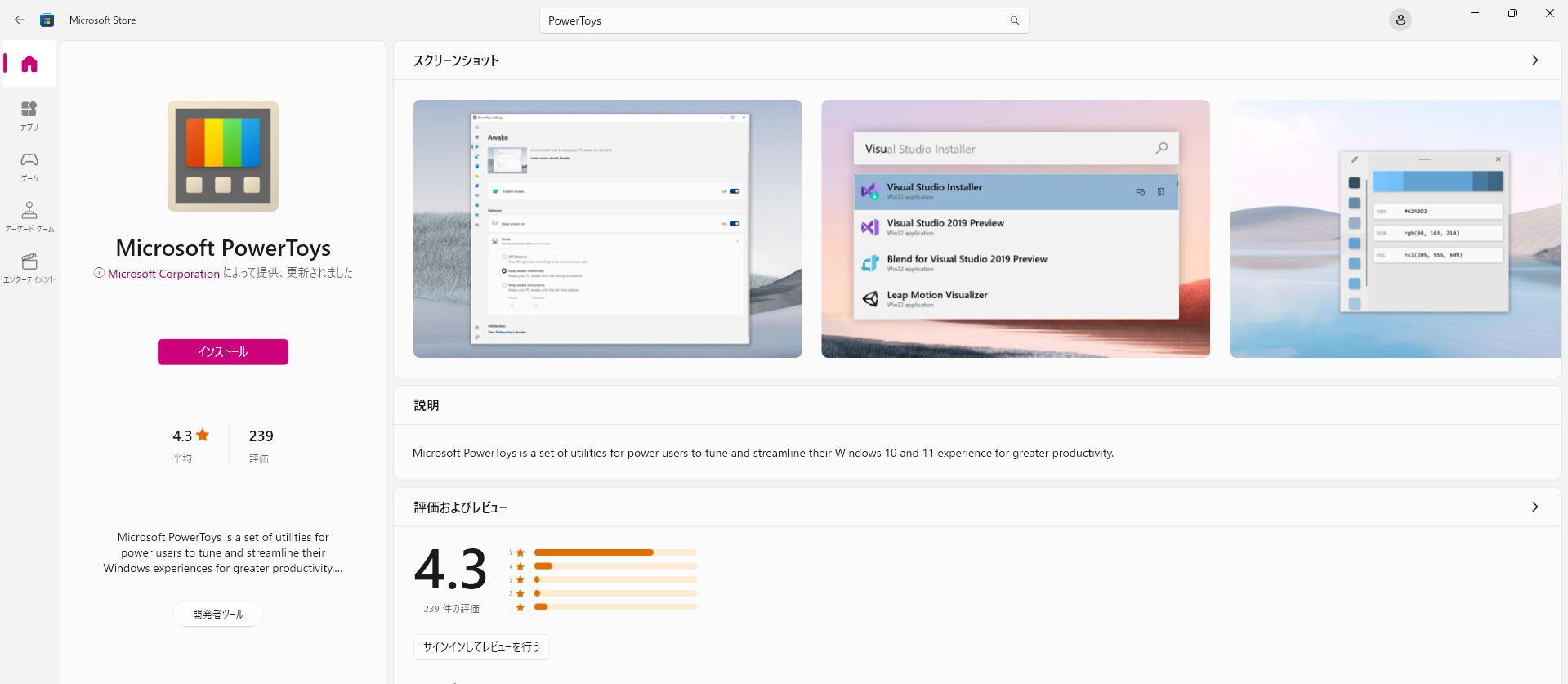
Task: Click the Microsoft Store logo icon
Action: click(x=47, y=20)
